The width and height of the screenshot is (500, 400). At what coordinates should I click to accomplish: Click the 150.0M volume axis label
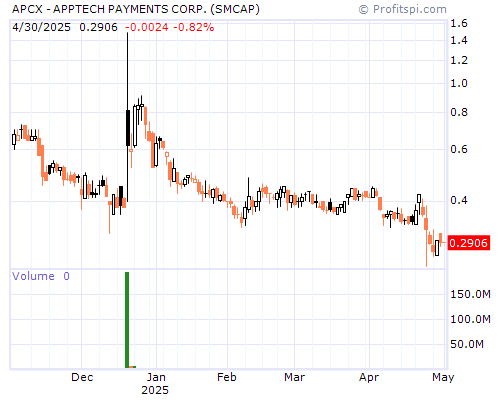[470, 294]
